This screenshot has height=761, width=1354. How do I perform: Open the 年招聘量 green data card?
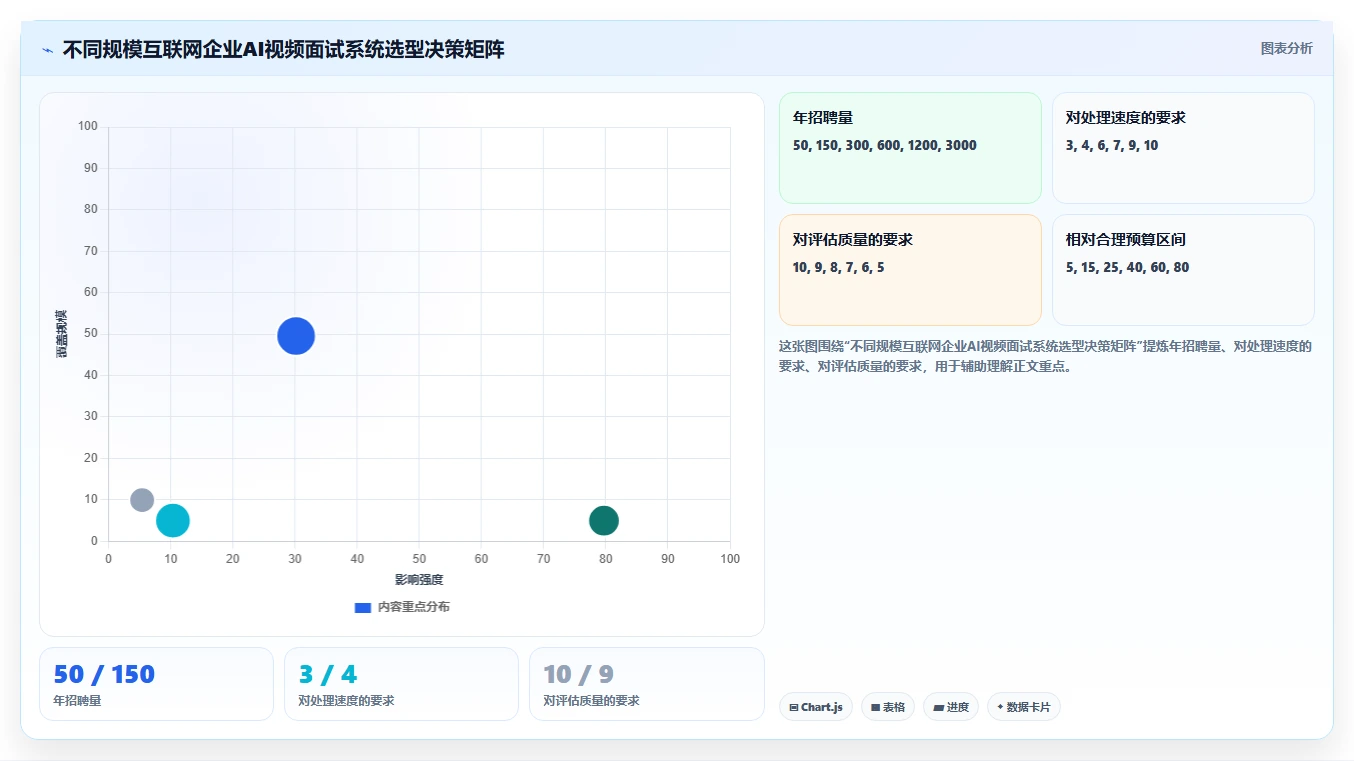[910, 148]
